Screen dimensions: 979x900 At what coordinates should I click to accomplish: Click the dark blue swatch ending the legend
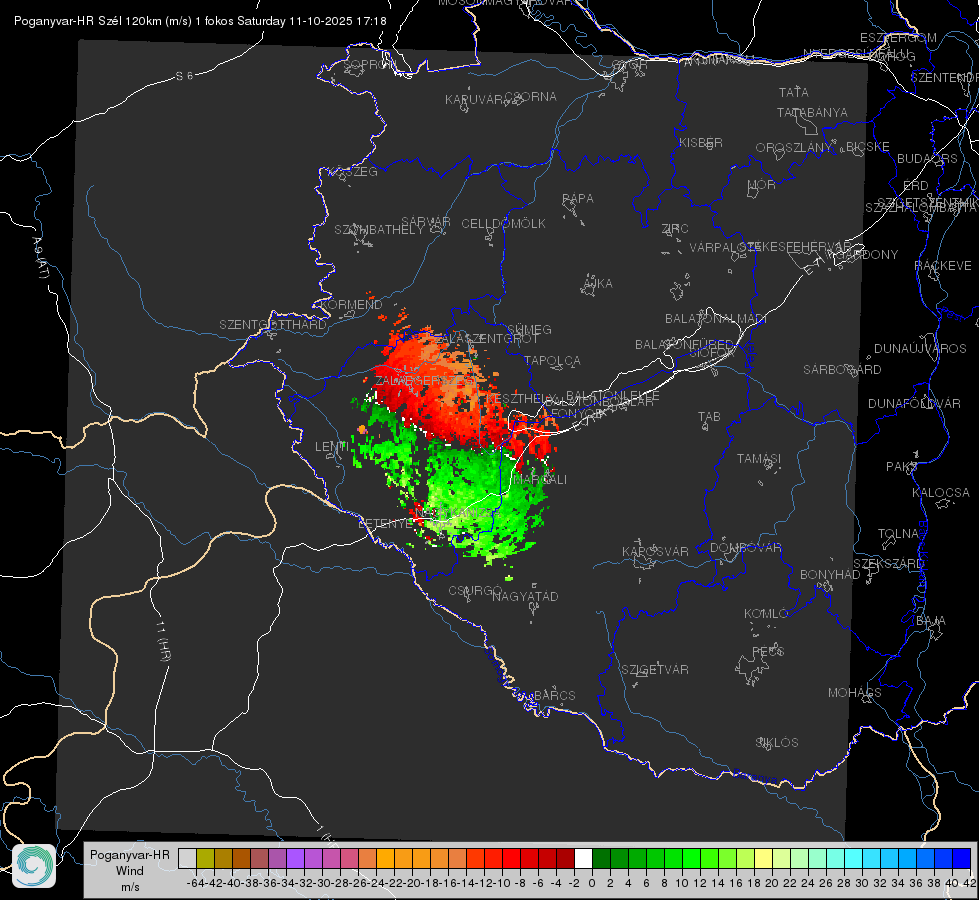pyautogui.click(x=962, y=858)
